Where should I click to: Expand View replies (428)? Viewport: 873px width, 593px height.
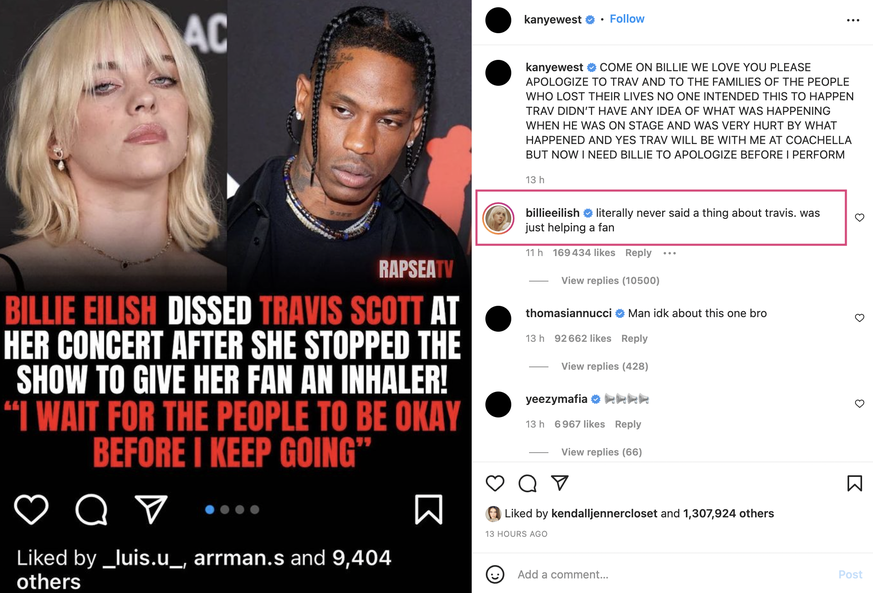(604, 366)
